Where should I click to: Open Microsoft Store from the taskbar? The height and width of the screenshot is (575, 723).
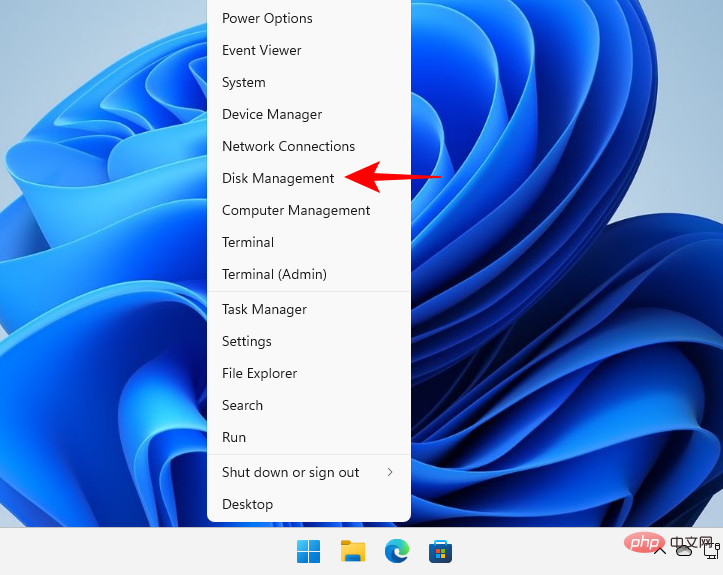coord(439,551)
